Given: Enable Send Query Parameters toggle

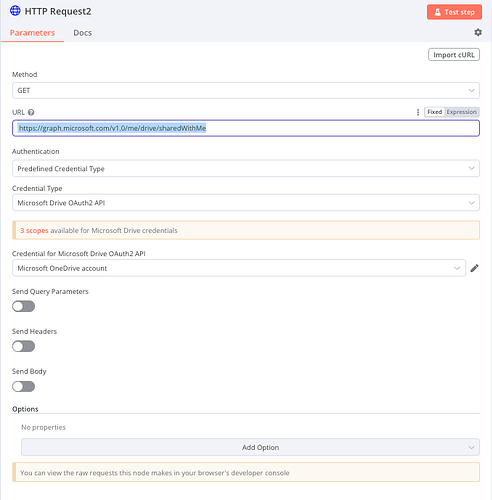Looking at the screenshot, I should tap(23, 306).
